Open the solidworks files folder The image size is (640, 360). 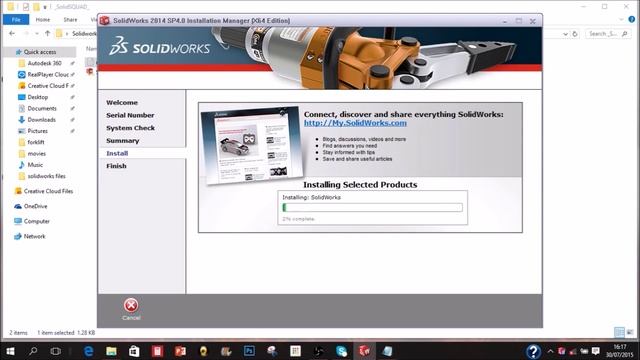(x=46, y=176)
